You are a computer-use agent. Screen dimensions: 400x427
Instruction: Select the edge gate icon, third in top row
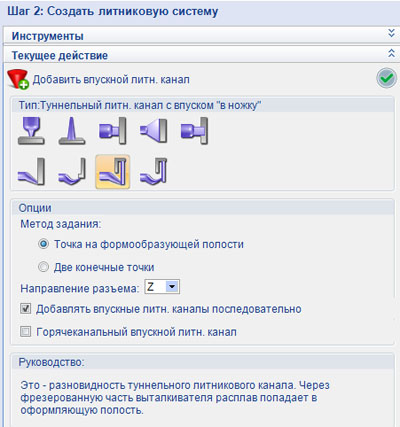(x=113, y=131)
